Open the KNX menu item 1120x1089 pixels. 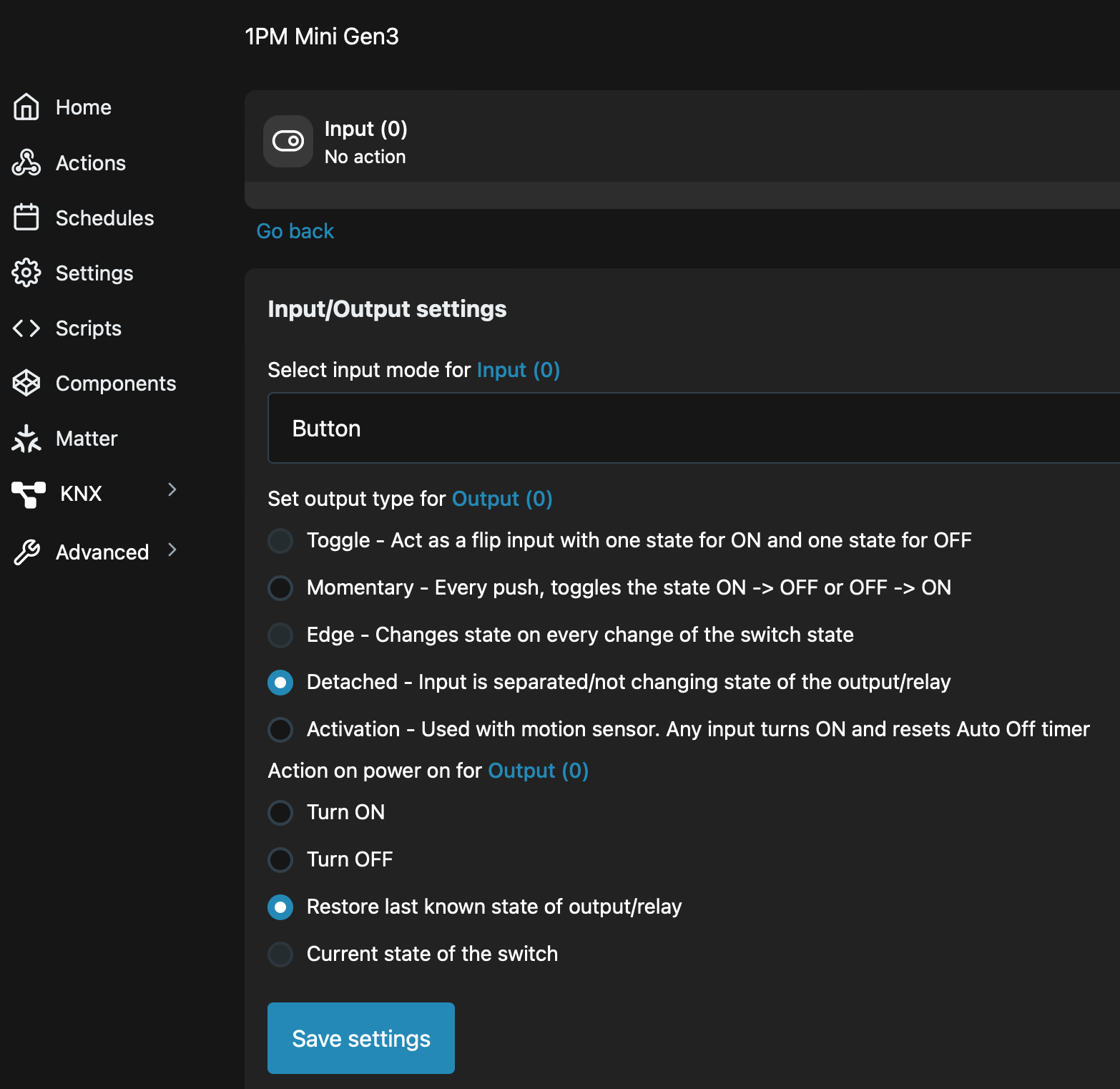tap(81, 494)
